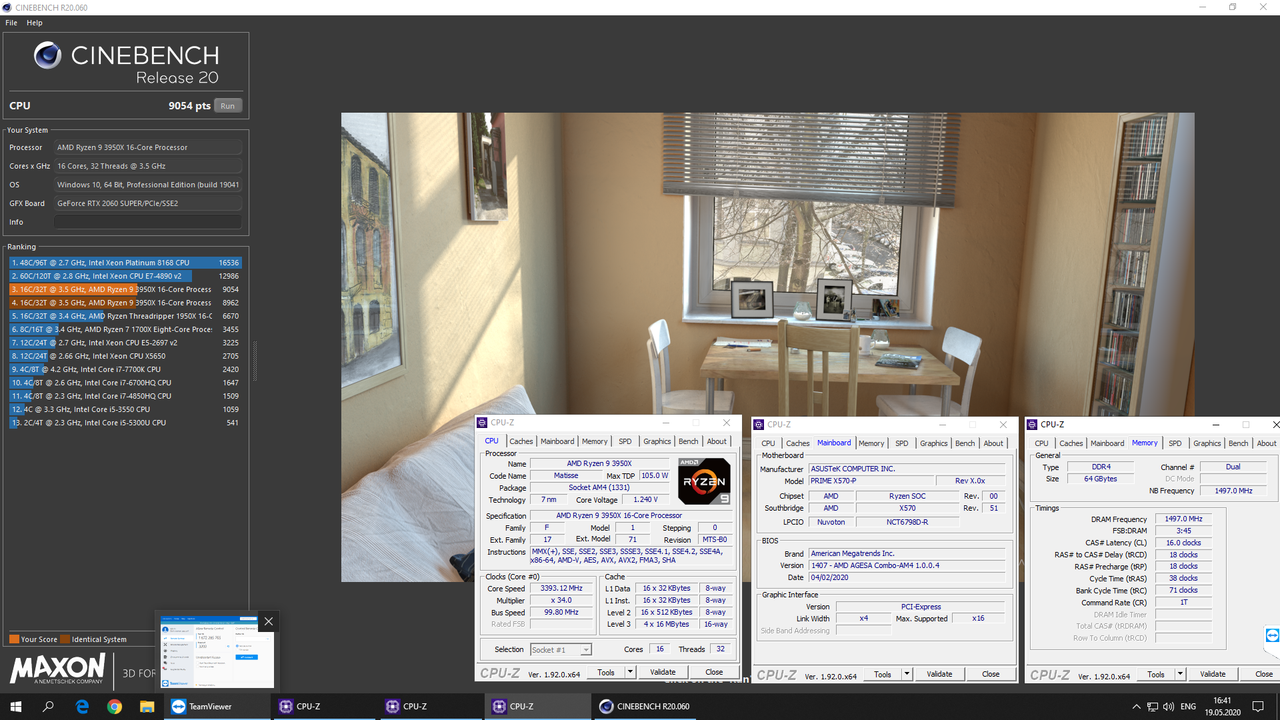Image resolution: width=1280 pixels, height=720 pixels.
Task: Switch to Bench tab in CPU-tab CPU-Z window
Action: (x=688, y=441)
